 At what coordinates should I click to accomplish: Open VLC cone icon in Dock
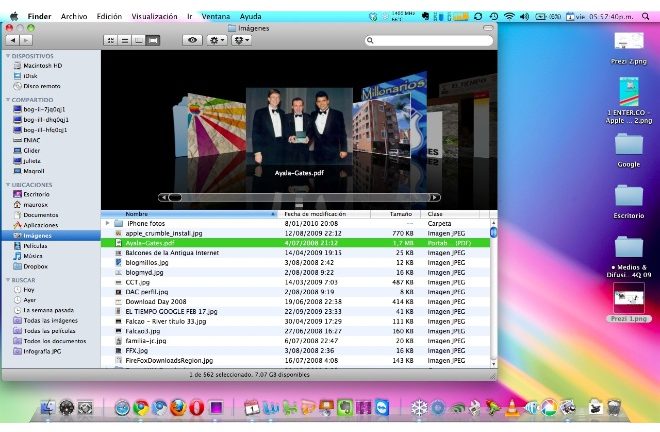(512, 408)
